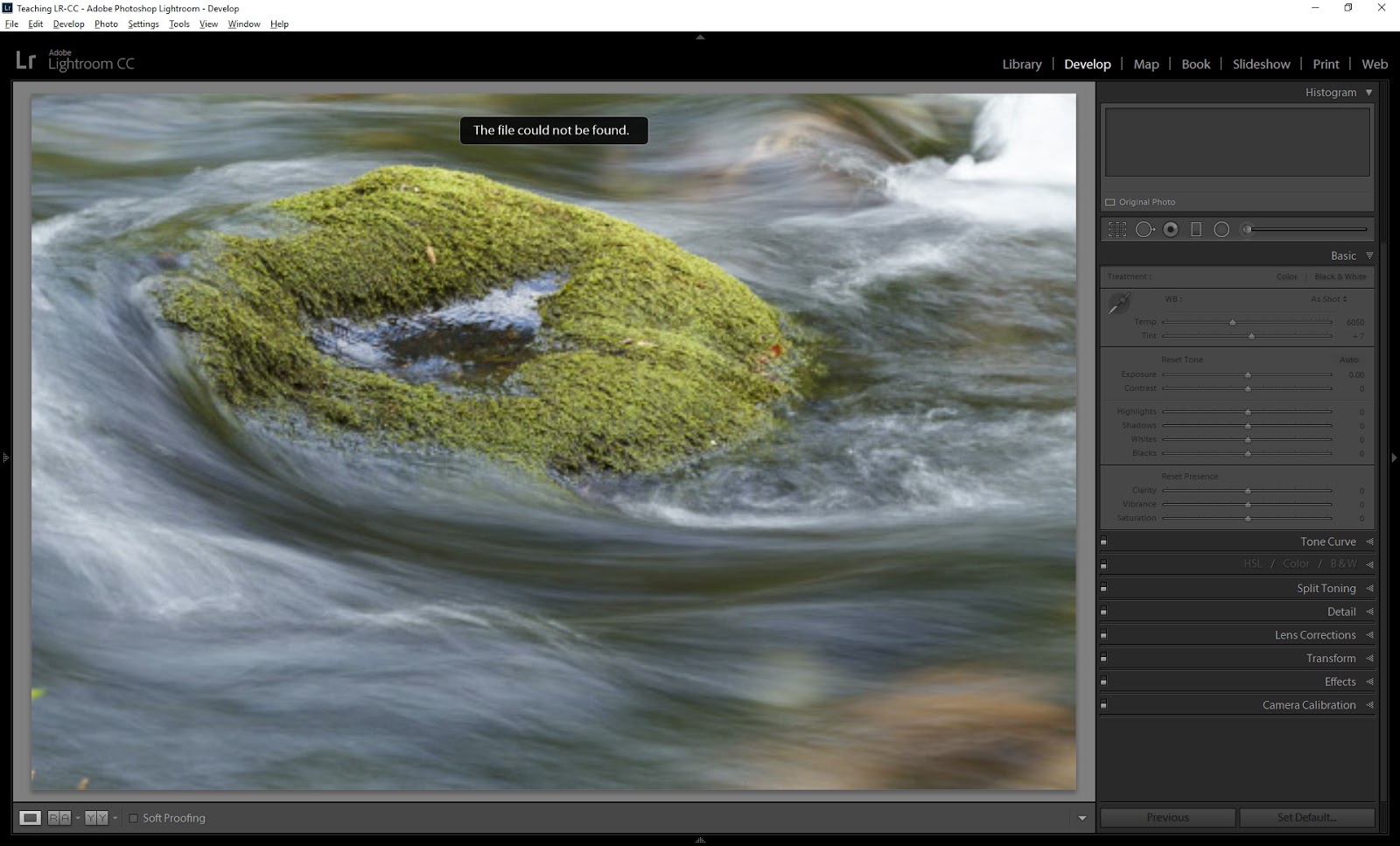Switch to the Print module
1400x846 pixels.
[1326, 64]
